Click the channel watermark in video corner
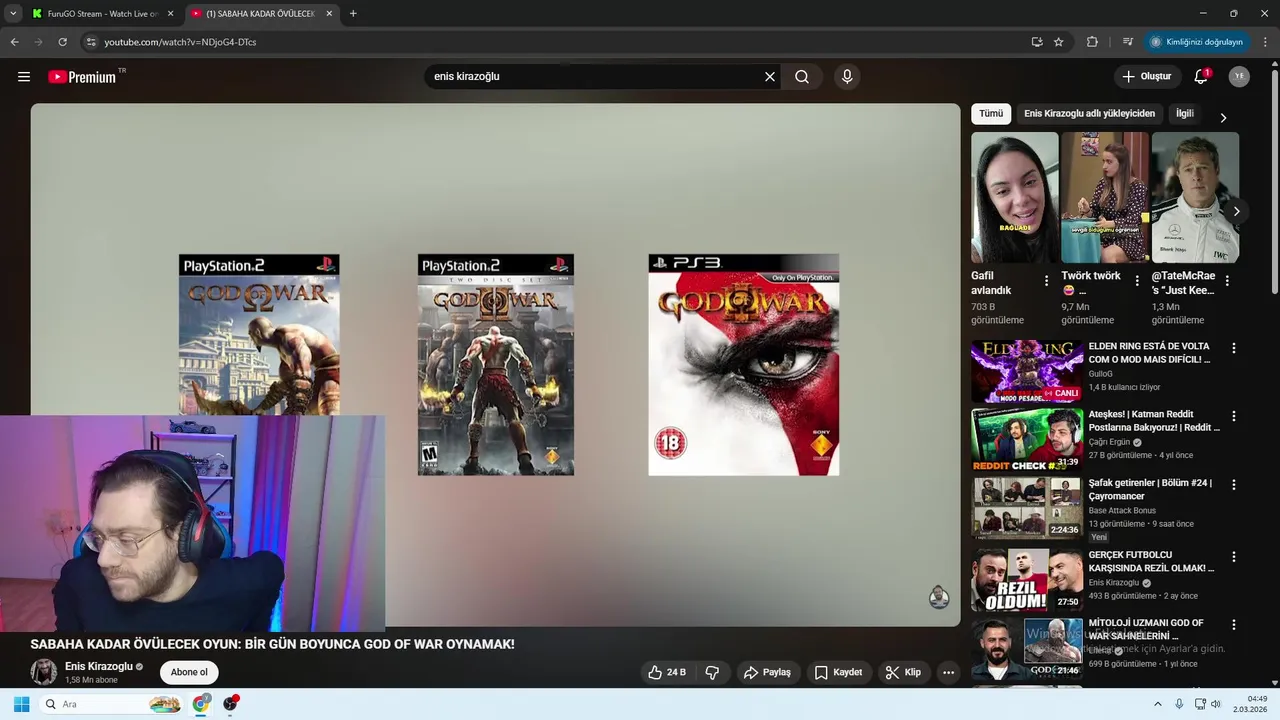 pos(938,597)
